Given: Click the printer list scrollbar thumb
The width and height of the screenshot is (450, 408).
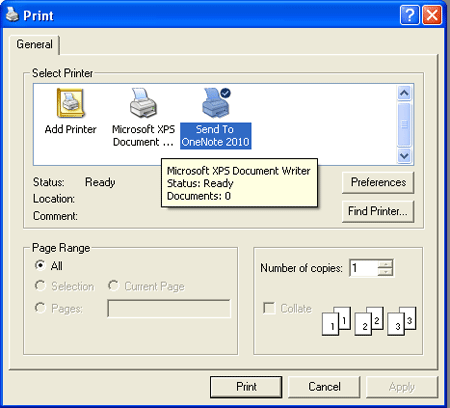Looking at the screenshot, I should [404, 124].
